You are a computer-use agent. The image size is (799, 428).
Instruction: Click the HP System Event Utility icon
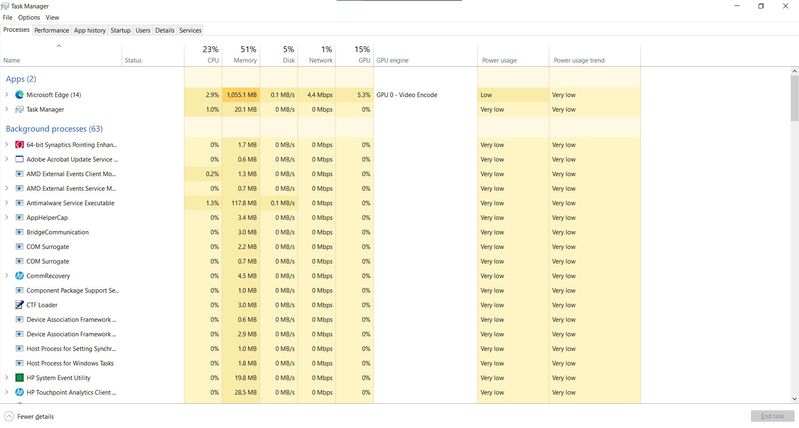(19, 378)
